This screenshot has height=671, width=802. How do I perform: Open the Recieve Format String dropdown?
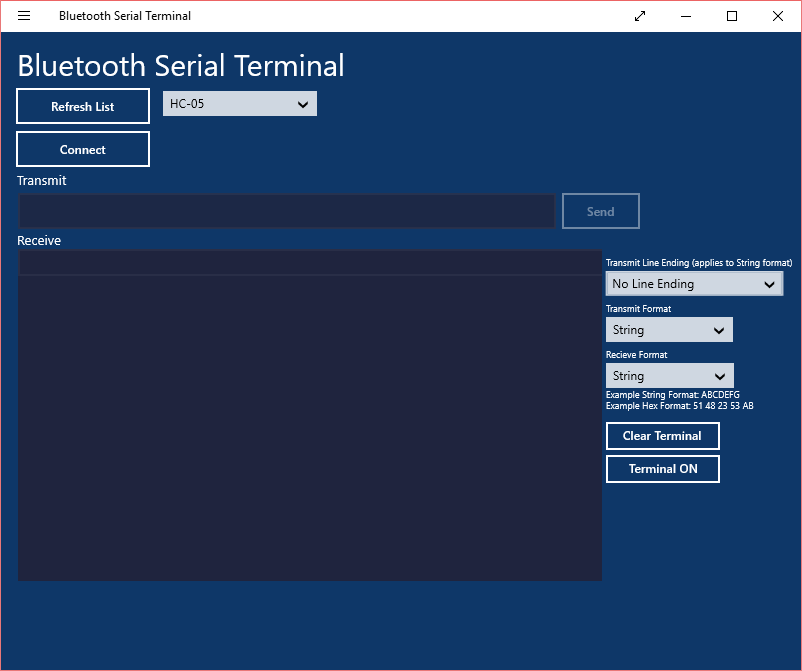coord(670,376)
